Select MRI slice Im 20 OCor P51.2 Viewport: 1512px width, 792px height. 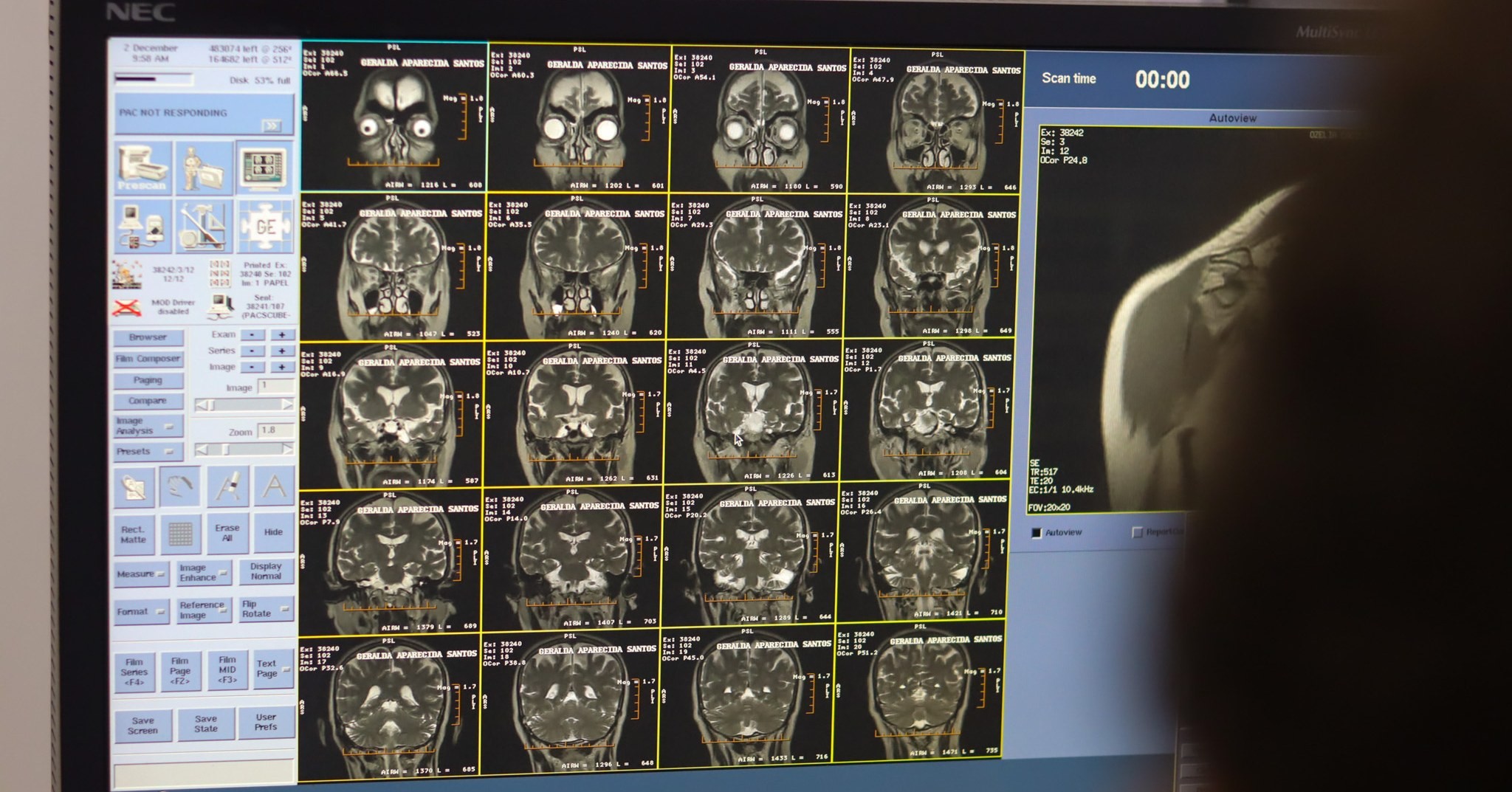(919, 692)
